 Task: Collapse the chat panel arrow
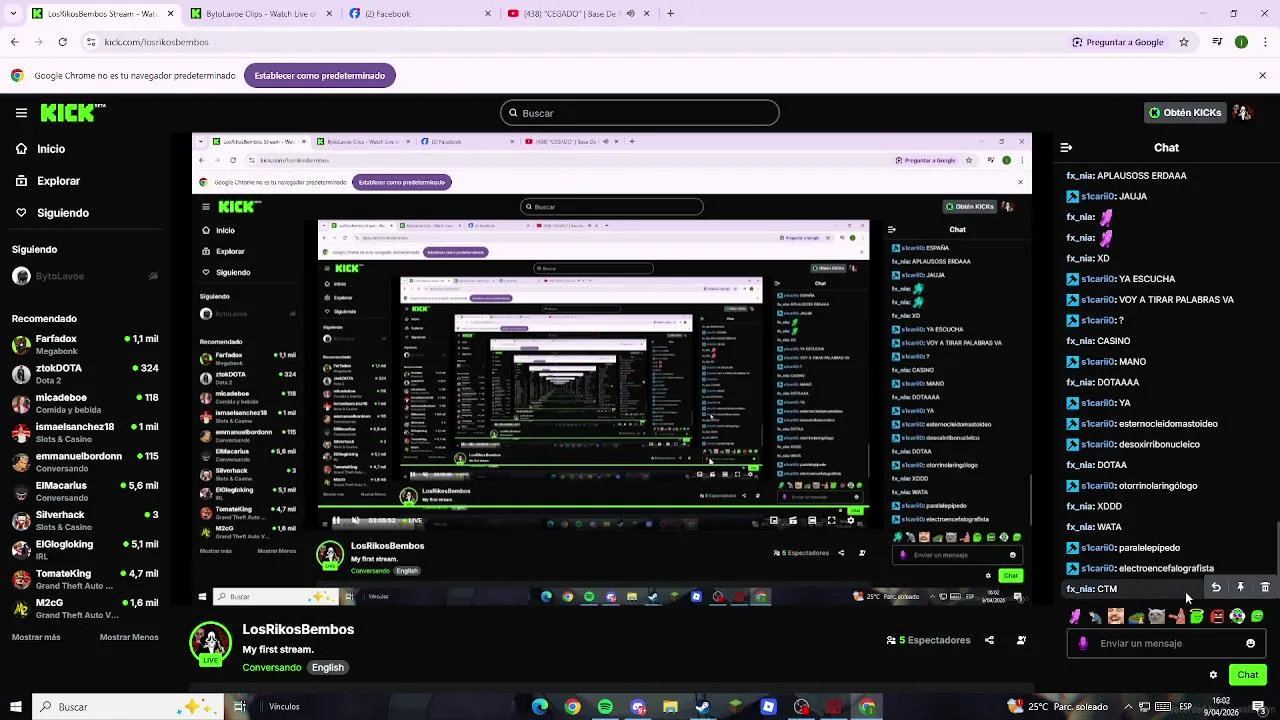tap(1066, 147)
